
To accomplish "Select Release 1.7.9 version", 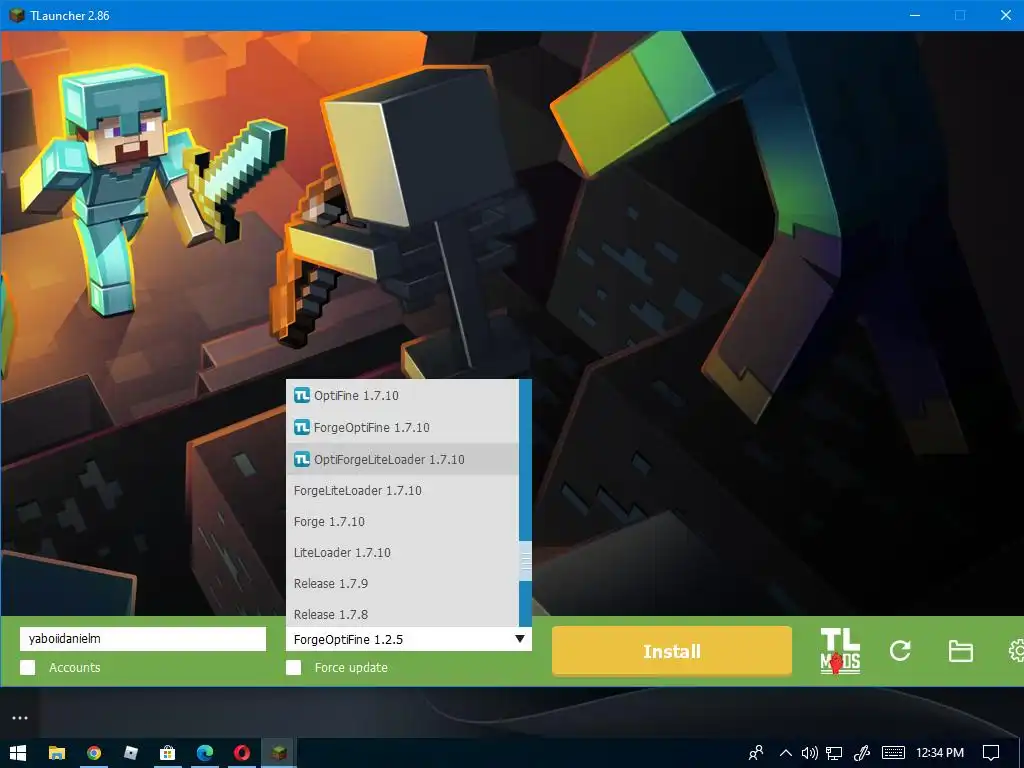I will pos(402,583).
